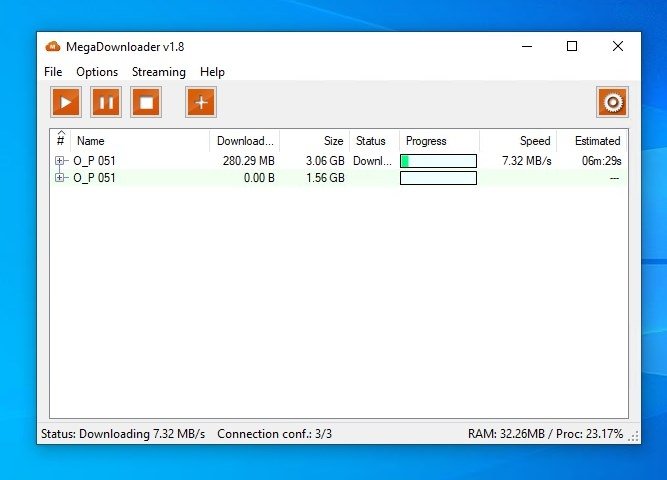
Task: Click the 7.32 MB/s speed cell
Action: [527, 161]
